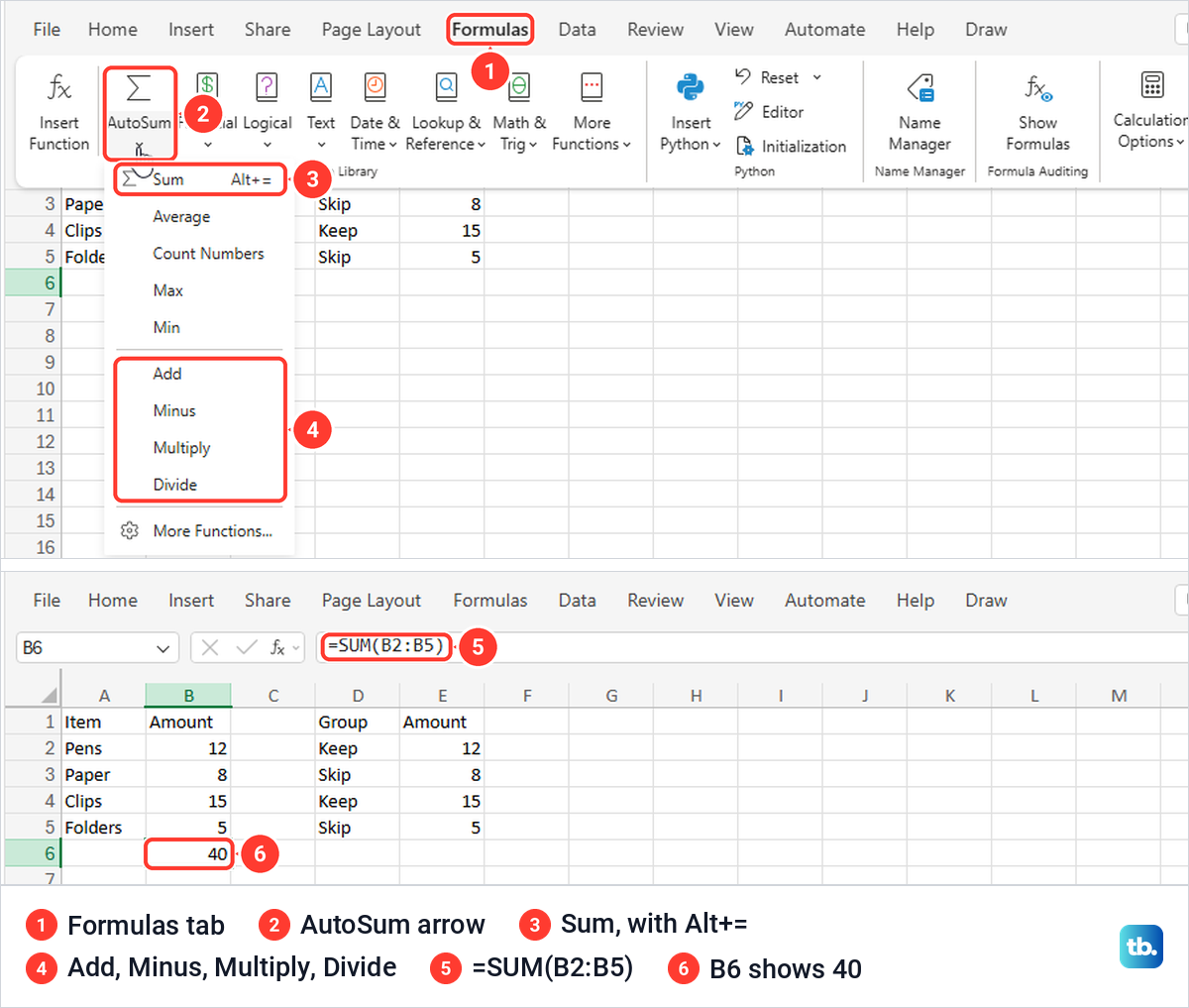The width and height of the screenshot is (1189, 1008).
Task: Choose Average from the AutoSum menu
Action: coord(201,216)
